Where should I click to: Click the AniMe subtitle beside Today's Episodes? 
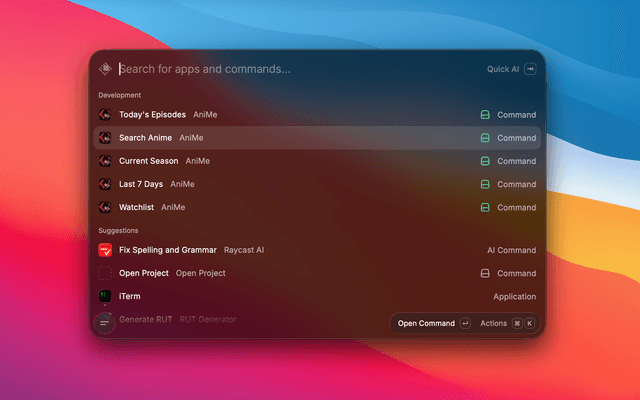click(x=205, y=115)
